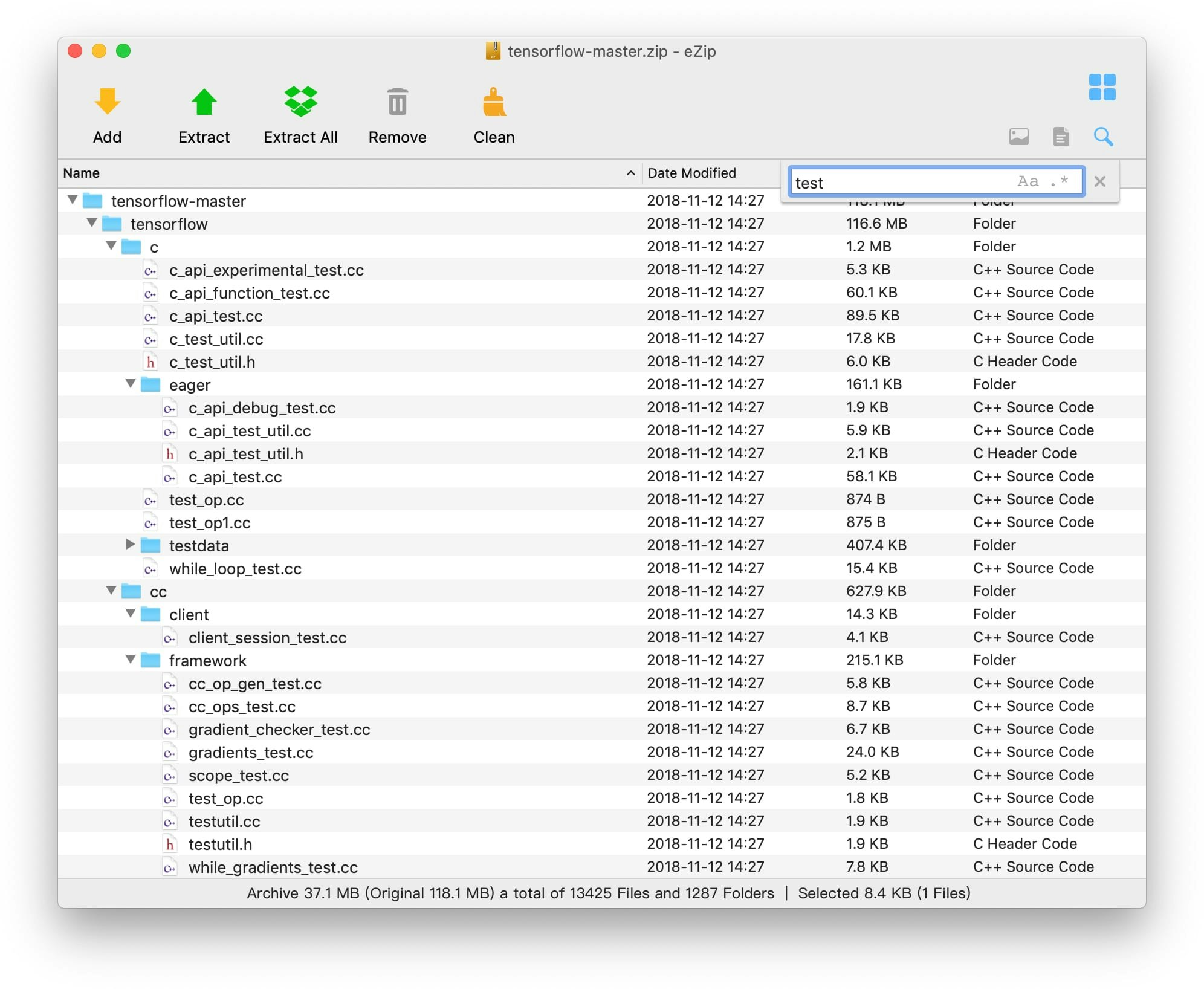Click the Name column header
Viewport: 1204px width, 989px height.
[81, 173]
